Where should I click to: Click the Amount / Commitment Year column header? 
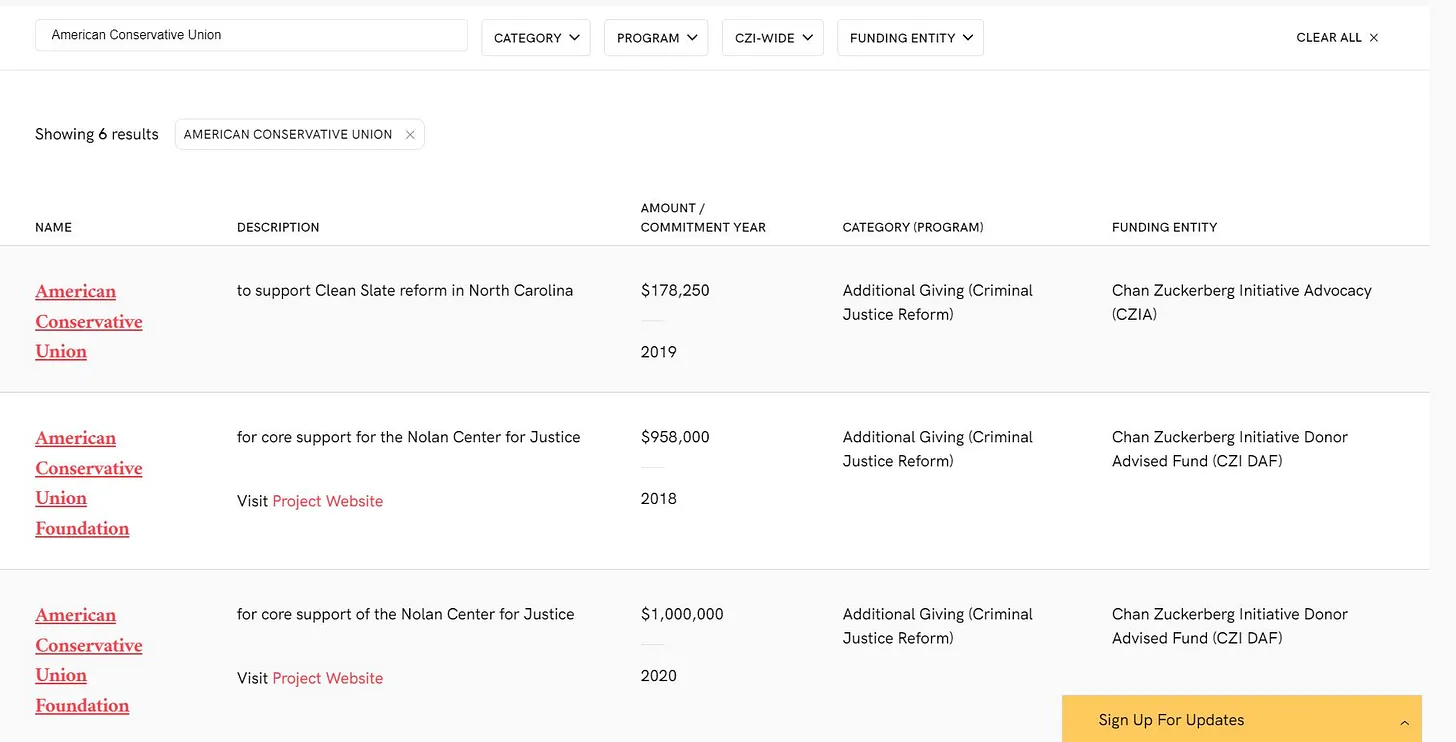pyautogui.click(x=703, y=218)
